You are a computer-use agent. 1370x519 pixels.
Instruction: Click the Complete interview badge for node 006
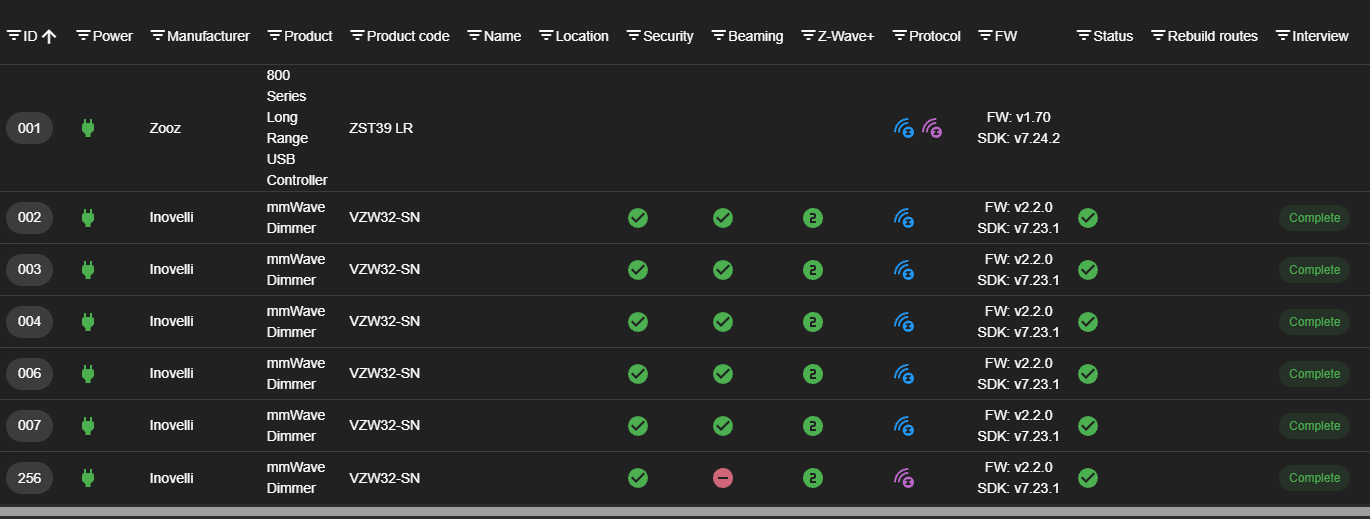[x=1314, y=374]
